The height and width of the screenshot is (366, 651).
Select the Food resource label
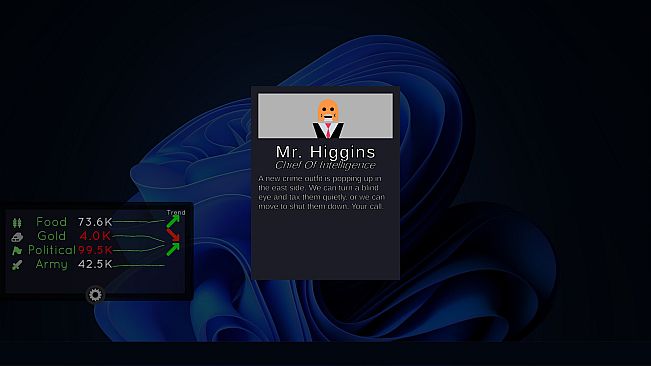[x=51, y=222]
